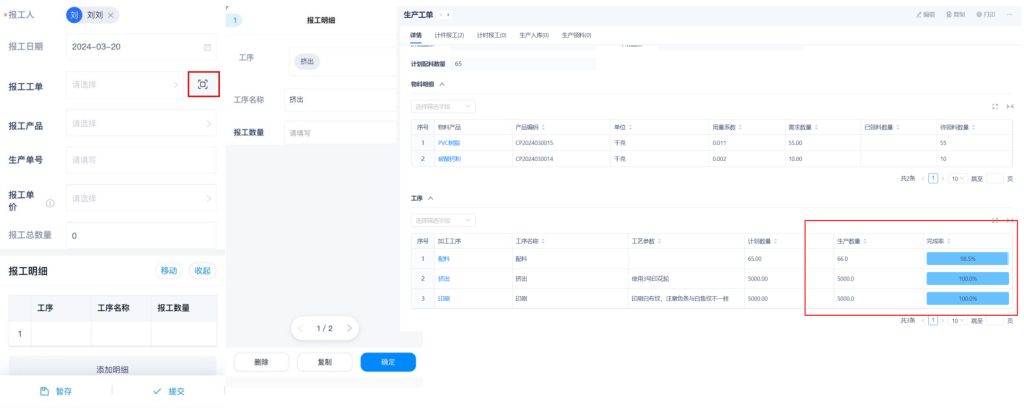Collapse the 物料明细 section
Image resolution: width=1024 pixels, height=420 pixels.
click(x=442, y=84)
